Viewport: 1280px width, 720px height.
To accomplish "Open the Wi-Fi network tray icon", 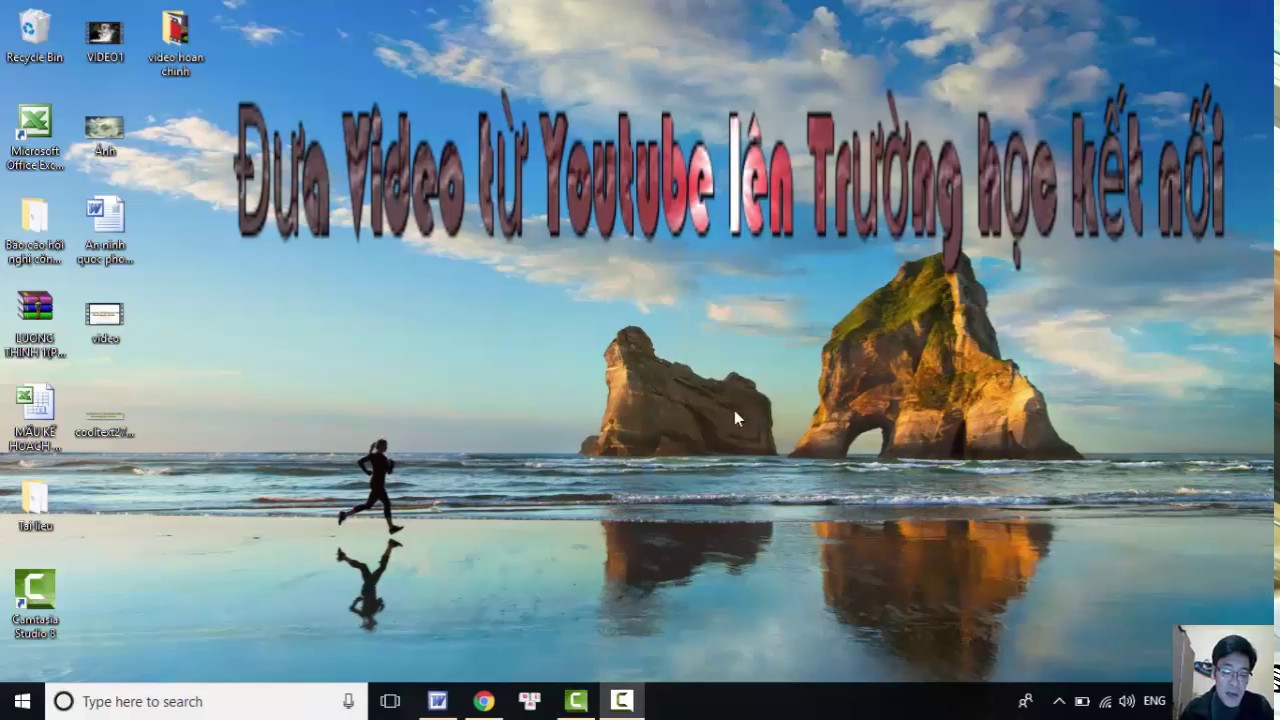I will (x=1105, y=701).
